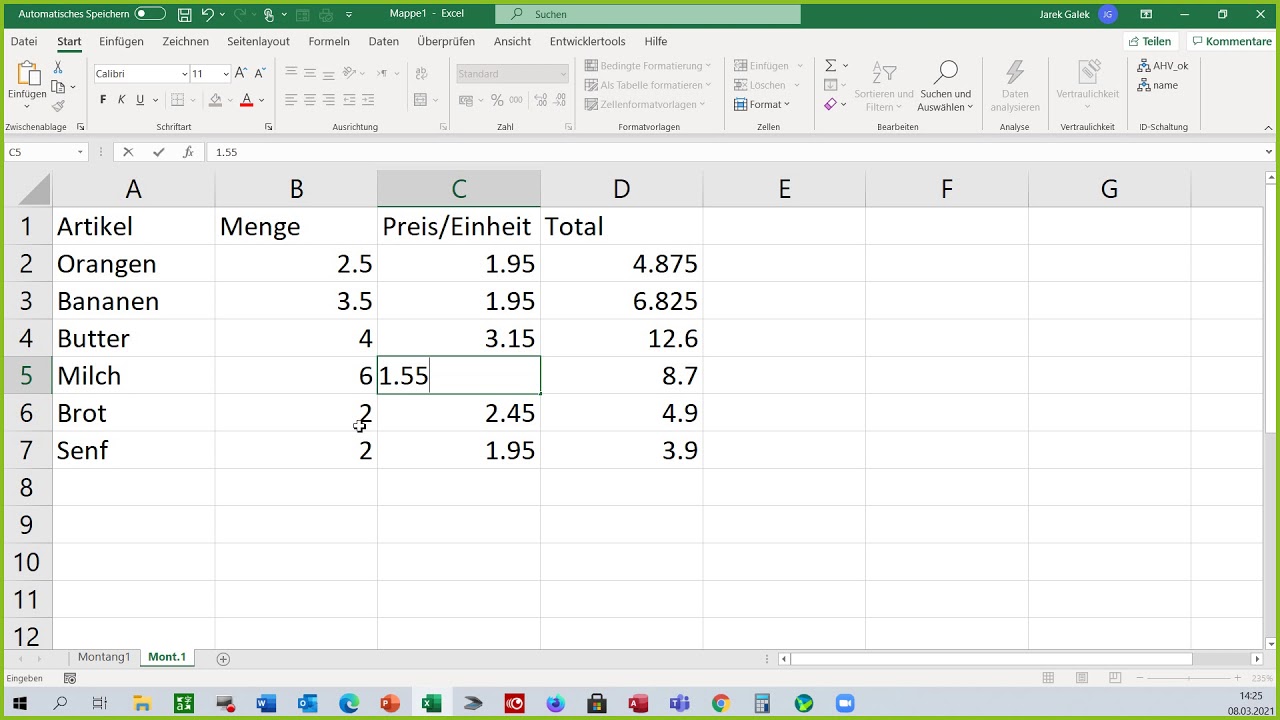Click the pink eraser Clear icon
This screenshot has height=720, width=1280.
point(831,104)
